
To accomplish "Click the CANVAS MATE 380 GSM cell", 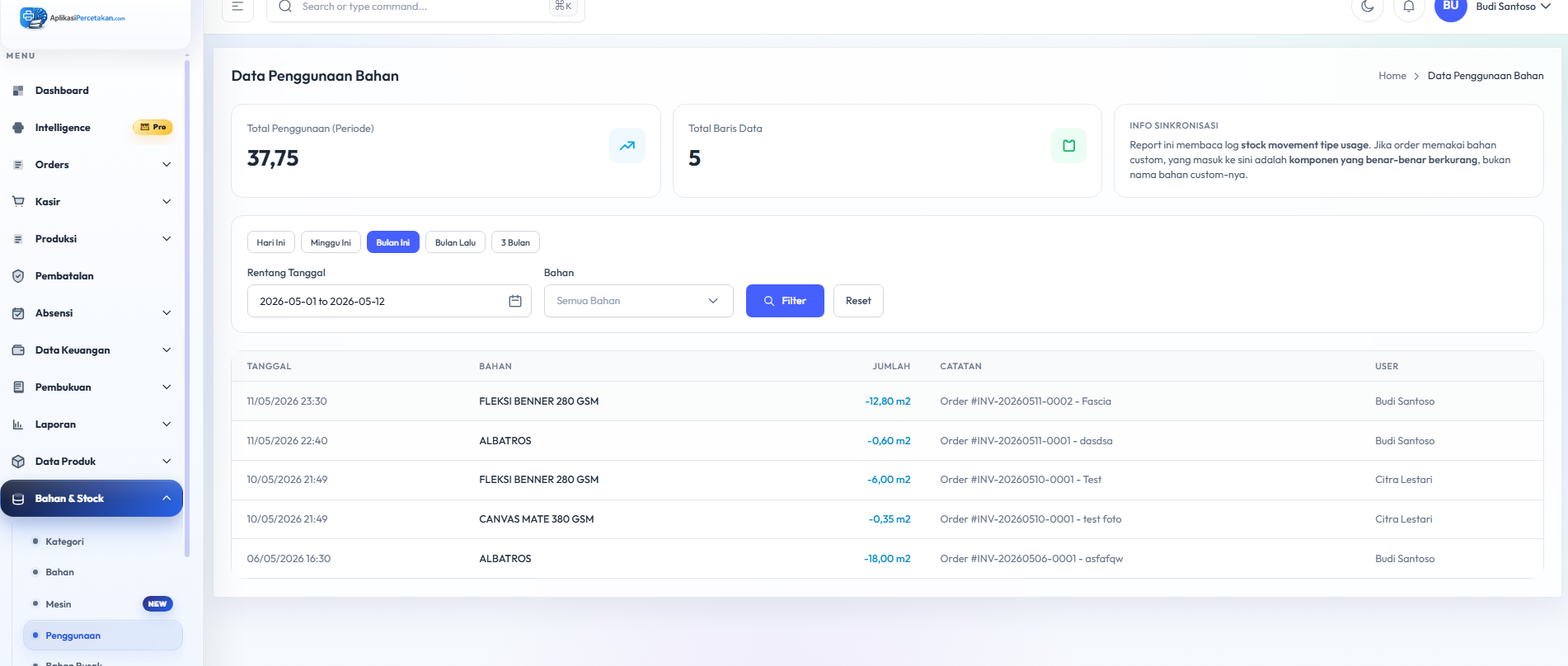I will [537, 519].
